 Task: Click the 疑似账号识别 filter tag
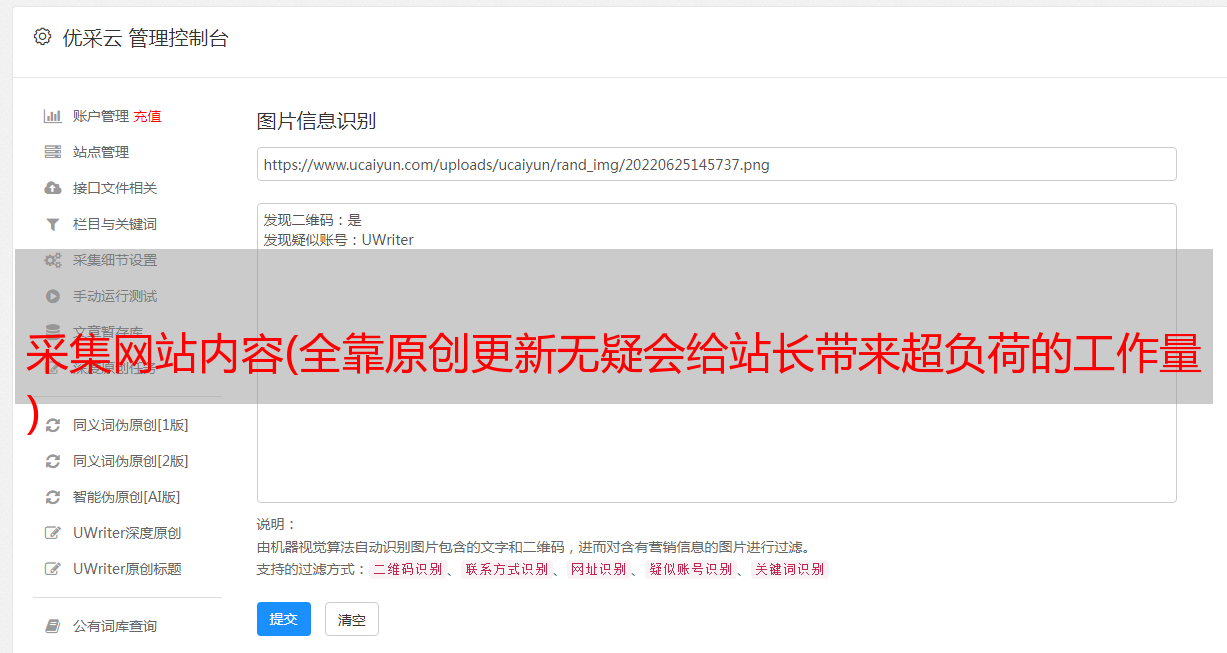coord(691,569)
